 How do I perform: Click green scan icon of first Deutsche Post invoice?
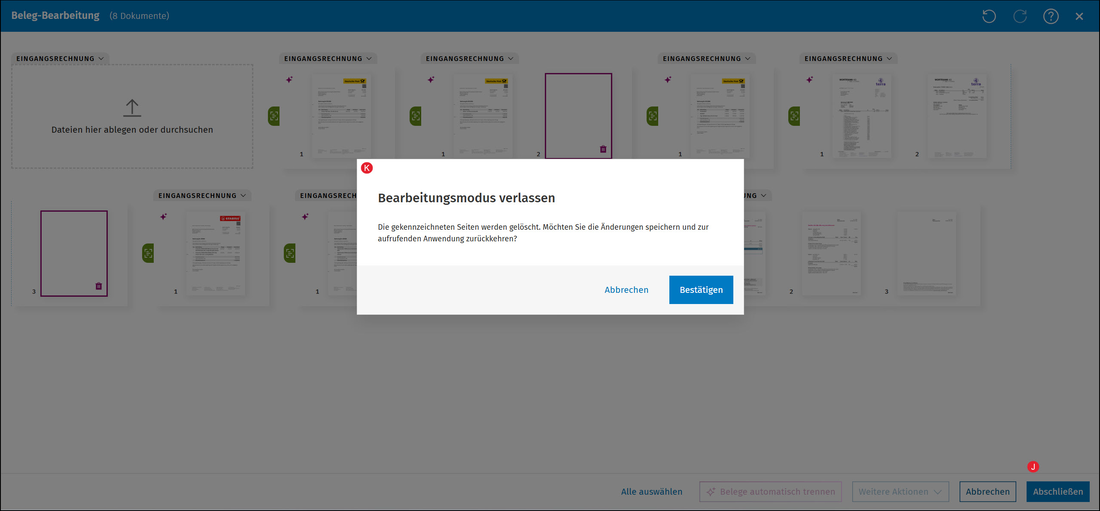tap(274, 116)
